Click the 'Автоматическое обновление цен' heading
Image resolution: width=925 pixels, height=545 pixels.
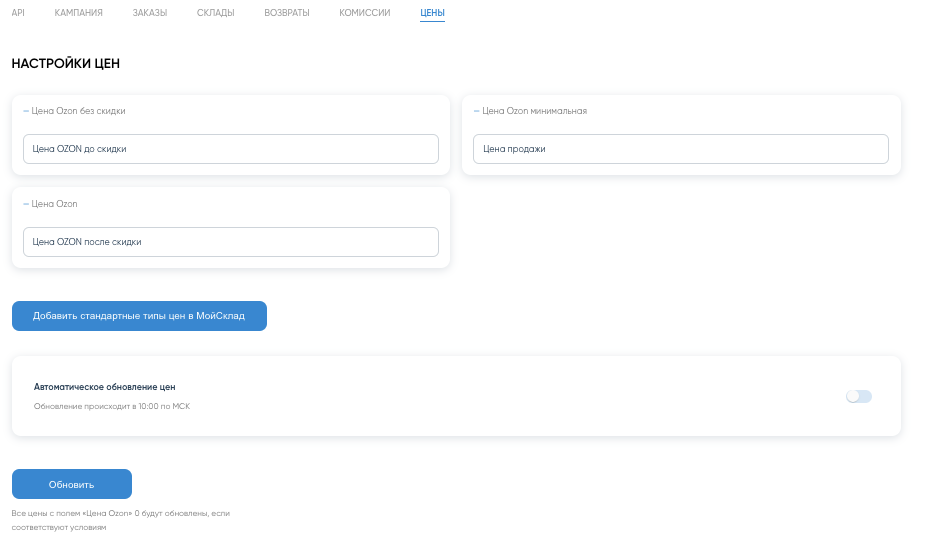pyautogui.click(x=104, y=387)
